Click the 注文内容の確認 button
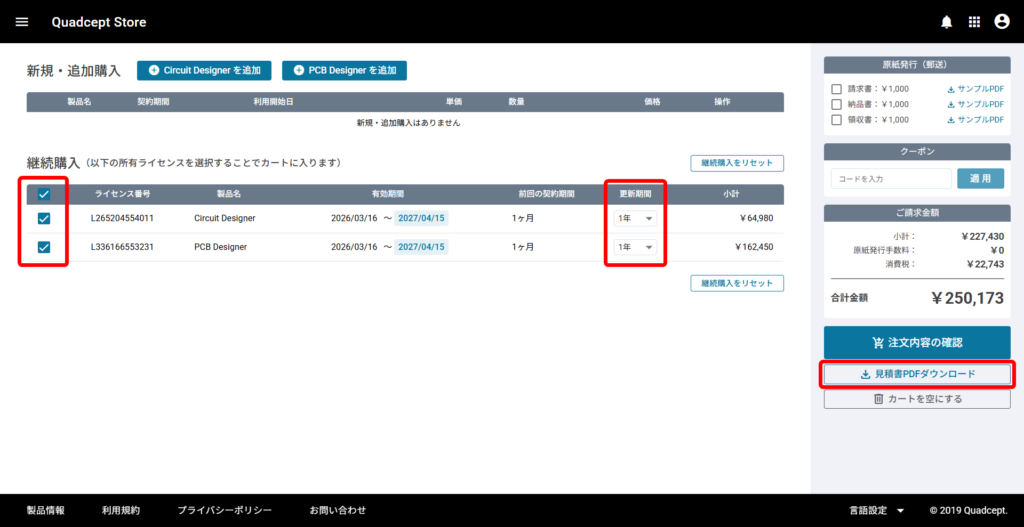This screenshot has height=527, width=1024. click(x=917, y=342)
